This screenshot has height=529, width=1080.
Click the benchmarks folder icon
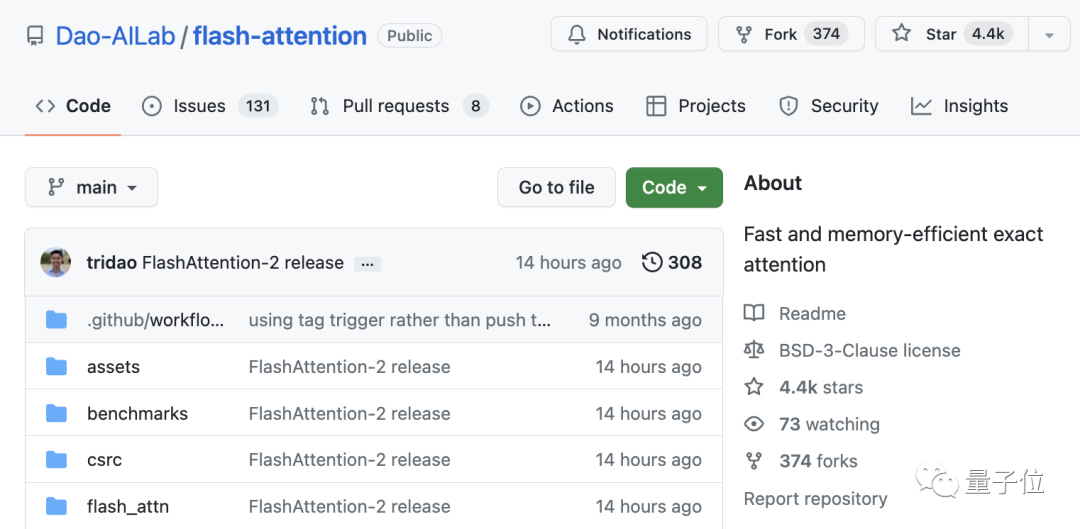56,414
